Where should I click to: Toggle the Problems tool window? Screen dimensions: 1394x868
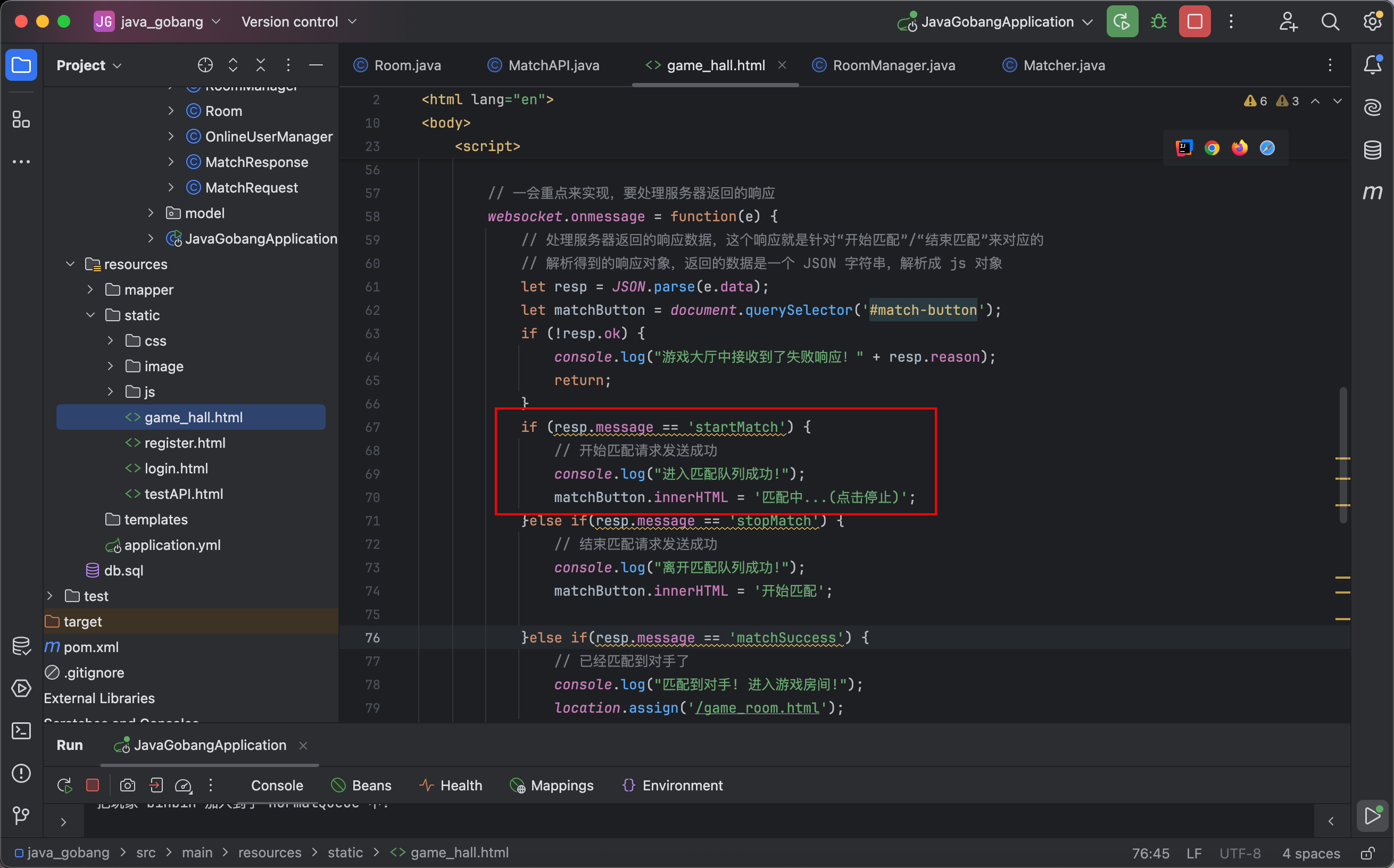click(21, 773)
